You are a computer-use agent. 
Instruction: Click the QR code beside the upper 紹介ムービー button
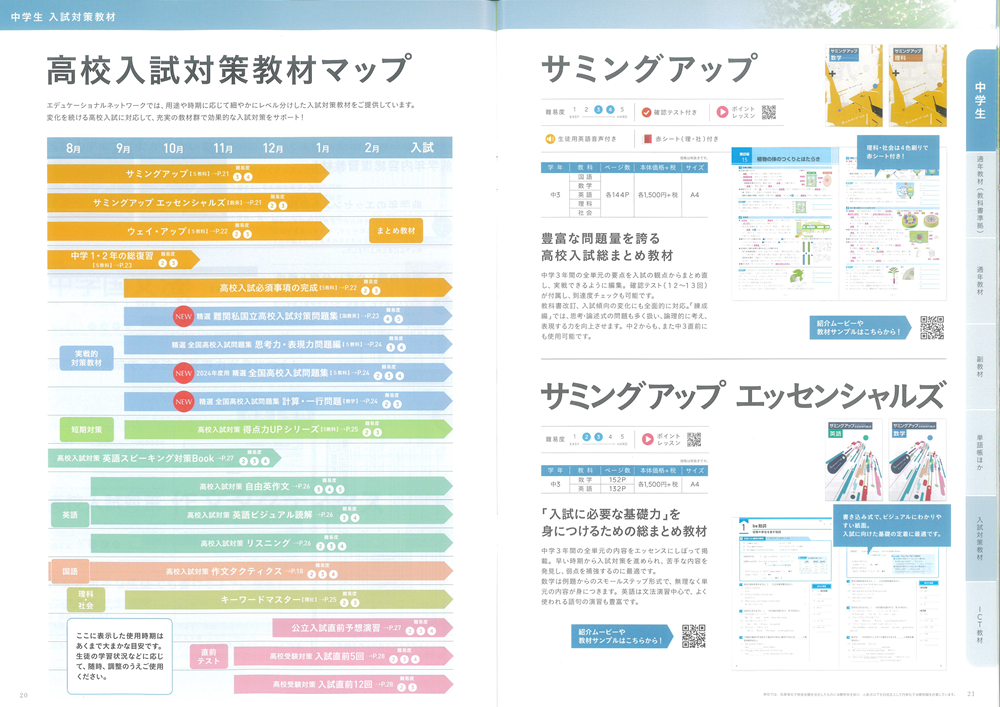point(932,328)
